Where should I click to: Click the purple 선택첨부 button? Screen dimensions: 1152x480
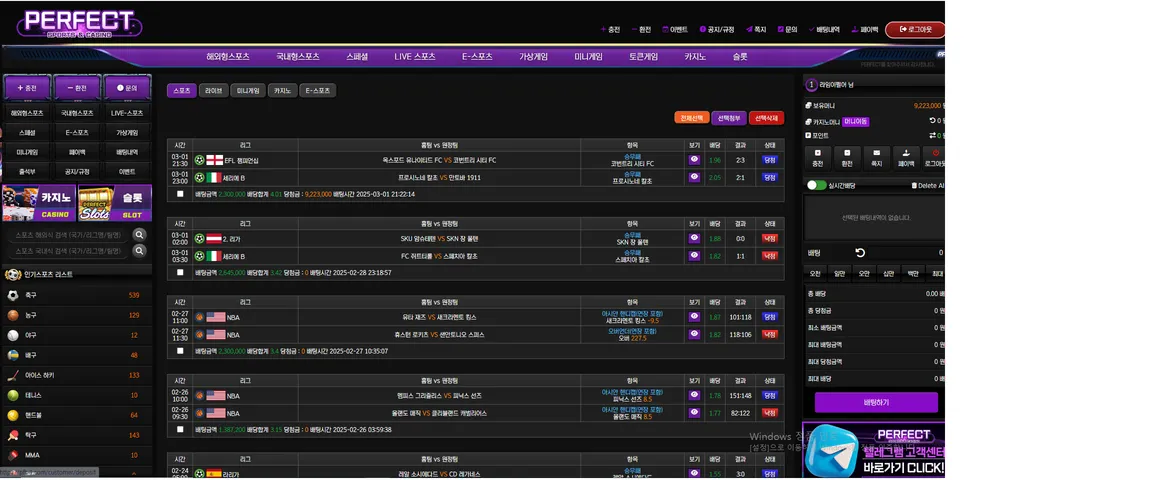[x=729, y=118]
